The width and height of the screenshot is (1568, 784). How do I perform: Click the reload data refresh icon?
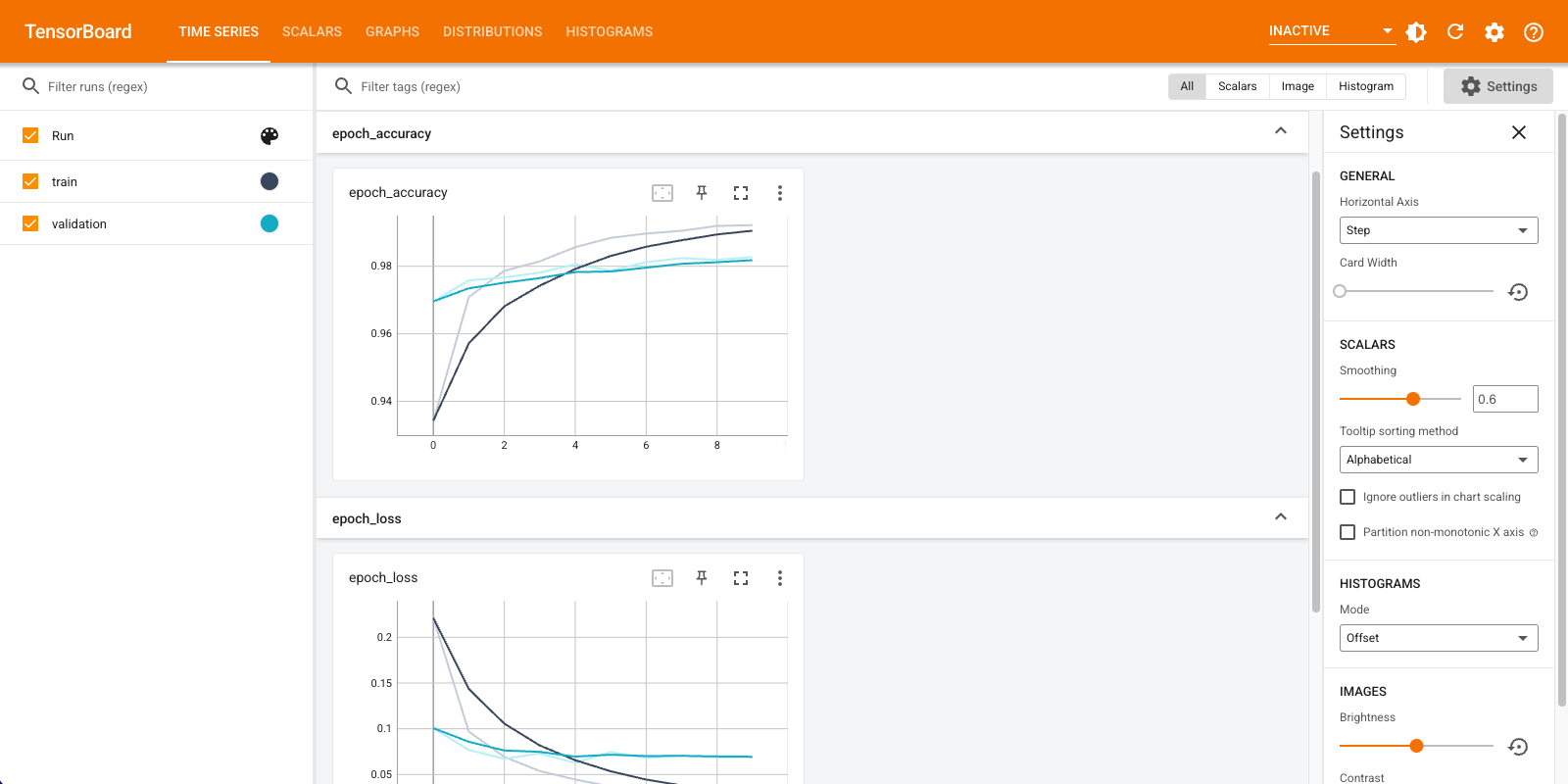coord(1455,32)
